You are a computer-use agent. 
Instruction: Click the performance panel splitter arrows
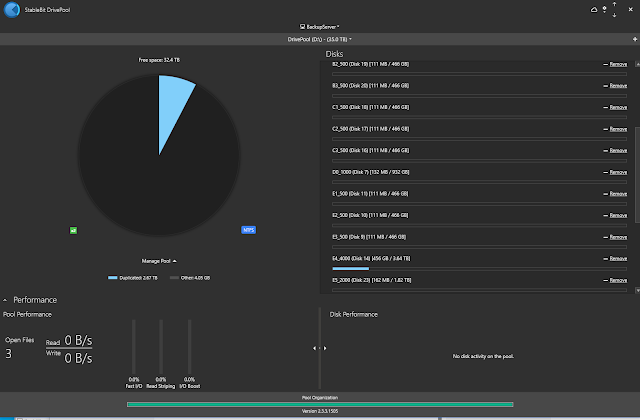click(320, 348)
